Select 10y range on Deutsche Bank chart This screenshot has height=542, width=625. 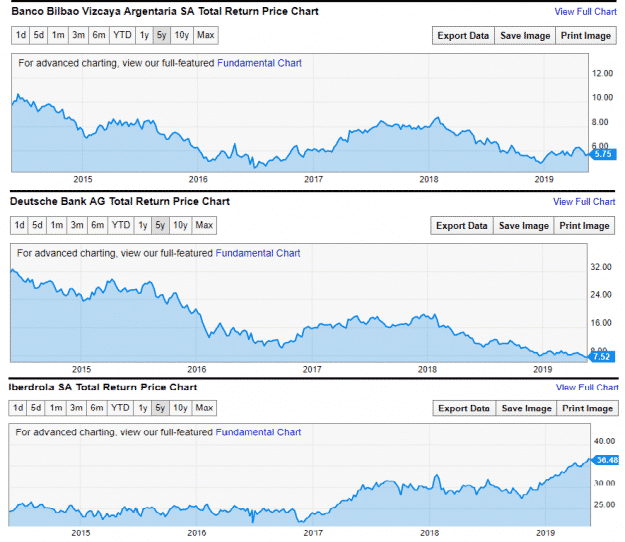pyautogui.click(x=181, y=226)
